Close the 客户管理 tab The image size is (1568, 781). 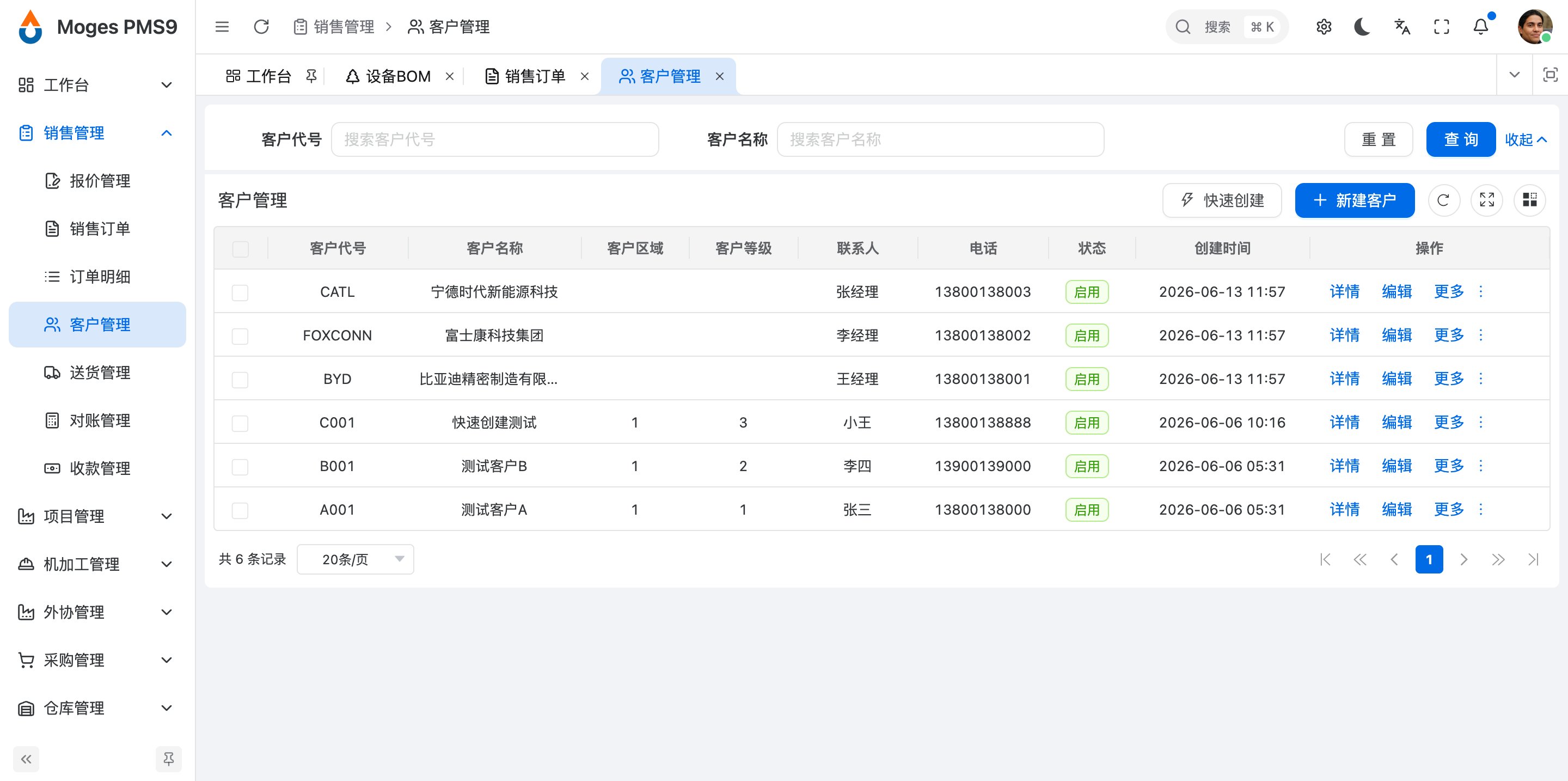(x=719, y=76)
